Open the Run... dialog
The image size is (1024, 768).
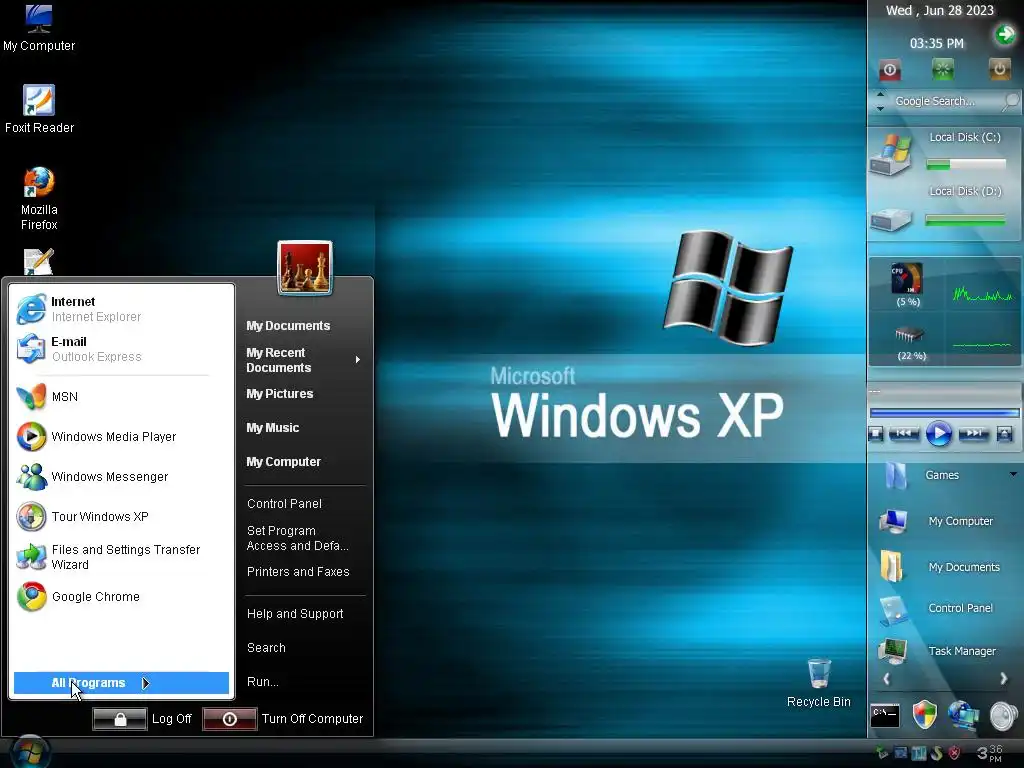[x=263, y=682]
